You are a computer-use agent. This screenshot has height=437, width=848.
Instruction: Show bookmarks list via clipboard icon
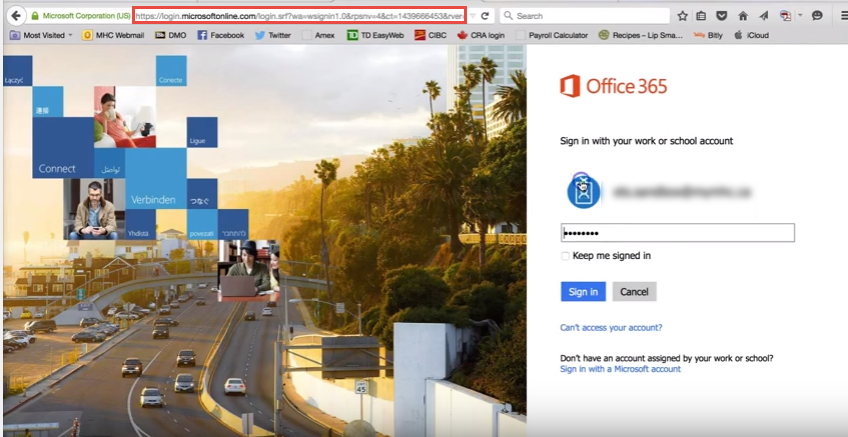[701, 16]
